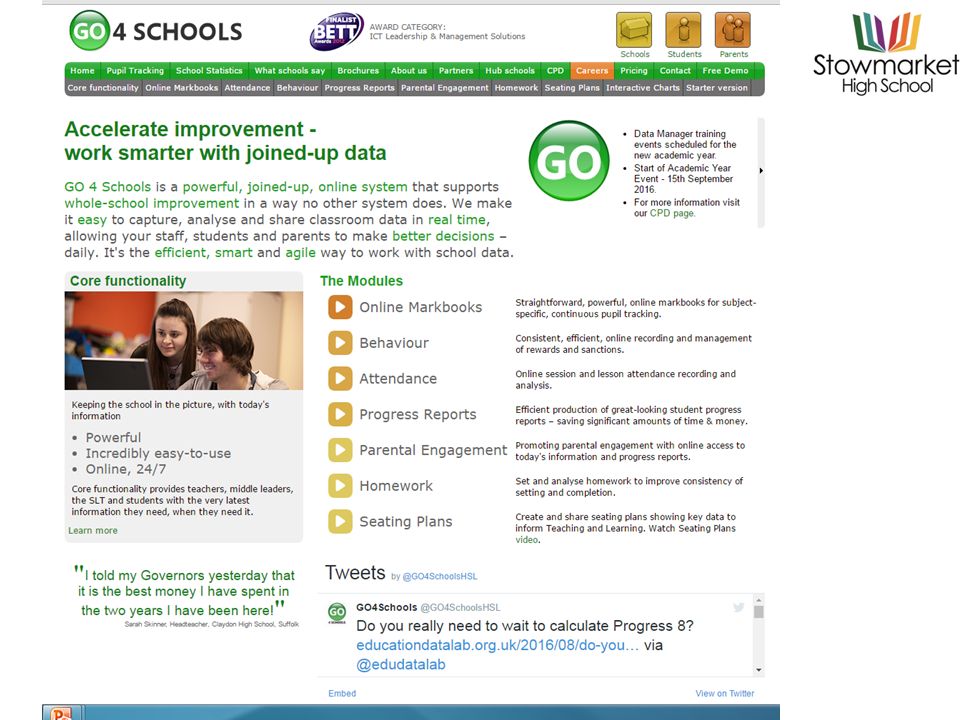
Task: Click the Attendance module play icon
Action: click(340, 378)
